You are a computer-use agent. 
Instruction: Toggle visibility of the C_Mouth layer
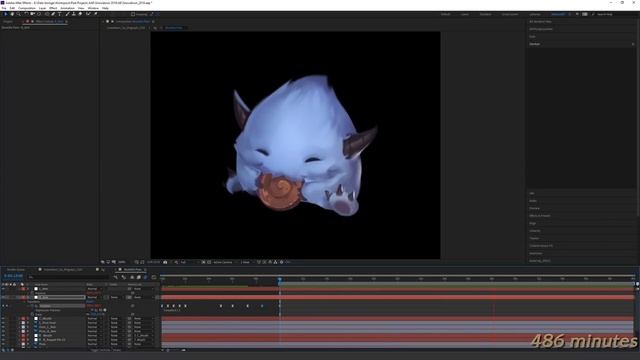[3, 318]
